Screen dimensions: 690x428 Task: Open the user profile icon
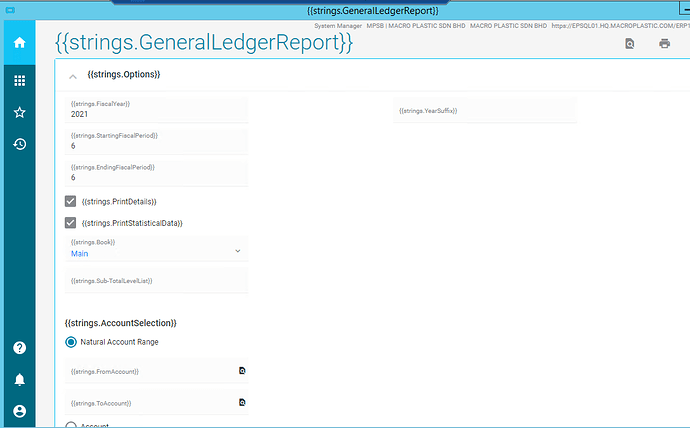(19, 411)
